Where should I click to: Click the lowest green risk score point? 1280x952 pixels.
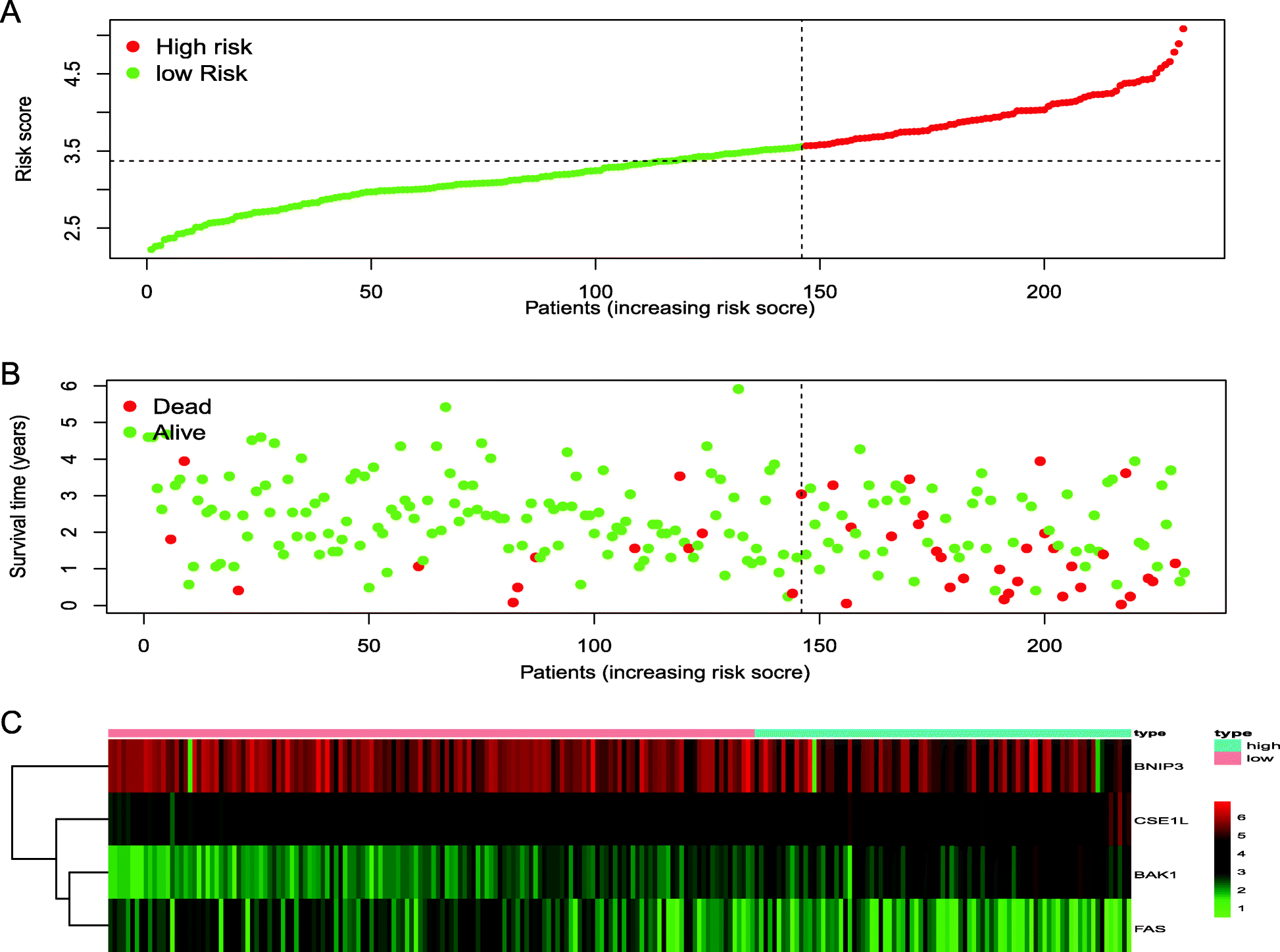[x=151, y=249]
